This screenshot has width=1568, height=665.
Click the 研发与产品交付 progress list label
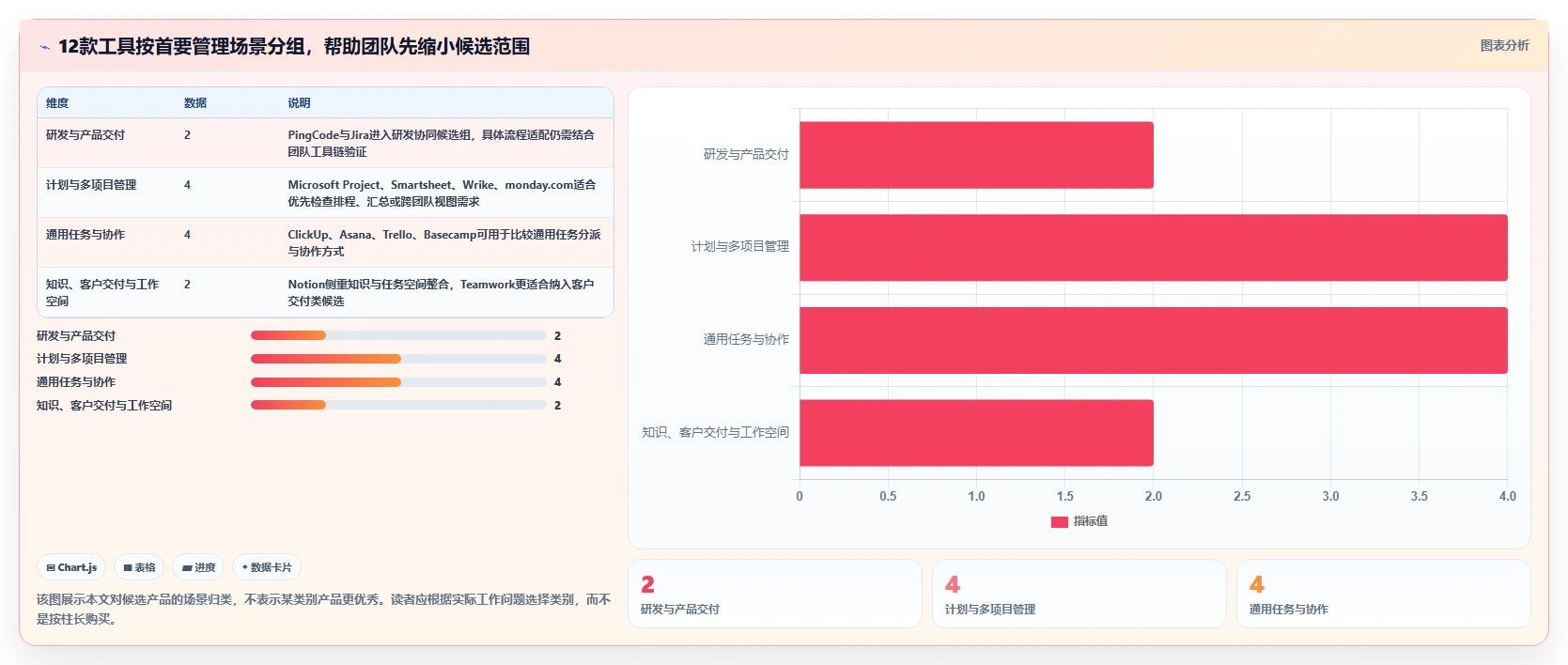[76, 336]
